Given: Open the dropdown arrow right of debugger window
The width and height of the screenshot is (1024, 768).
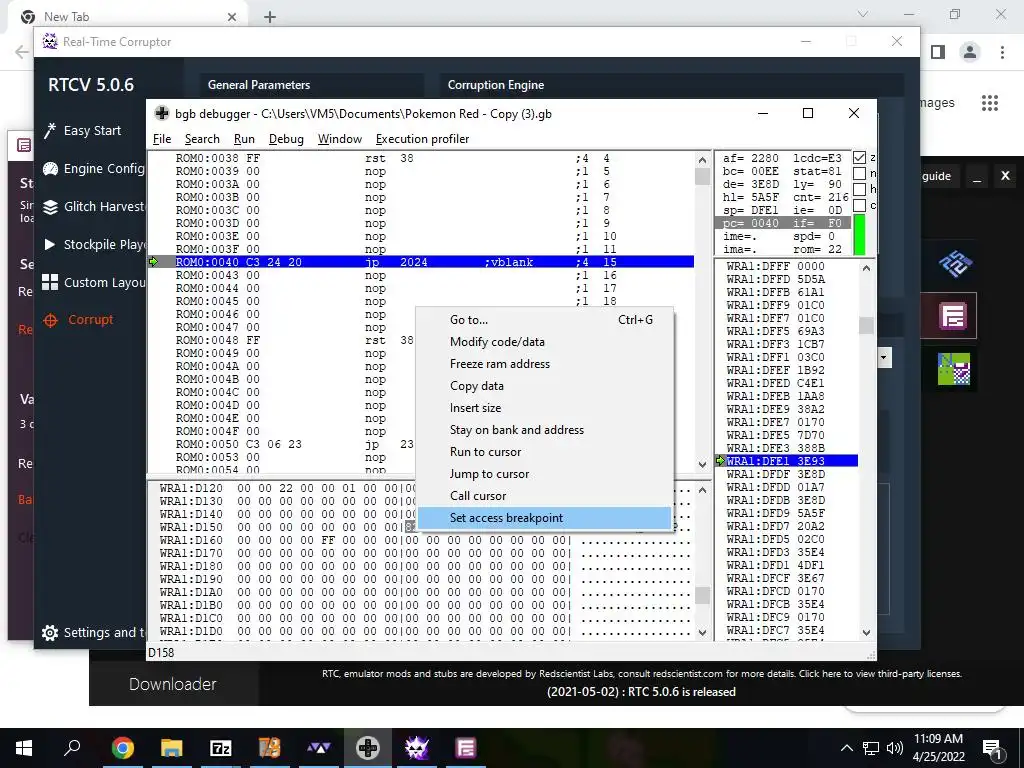Looking at the screenshot, I should [884, 357].
